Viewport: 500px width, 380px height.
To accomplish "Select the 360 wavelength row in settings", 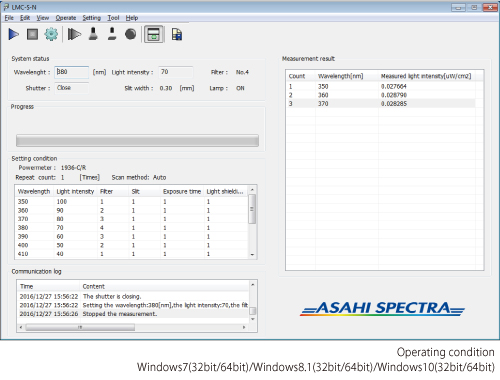I will coord(132,210).
